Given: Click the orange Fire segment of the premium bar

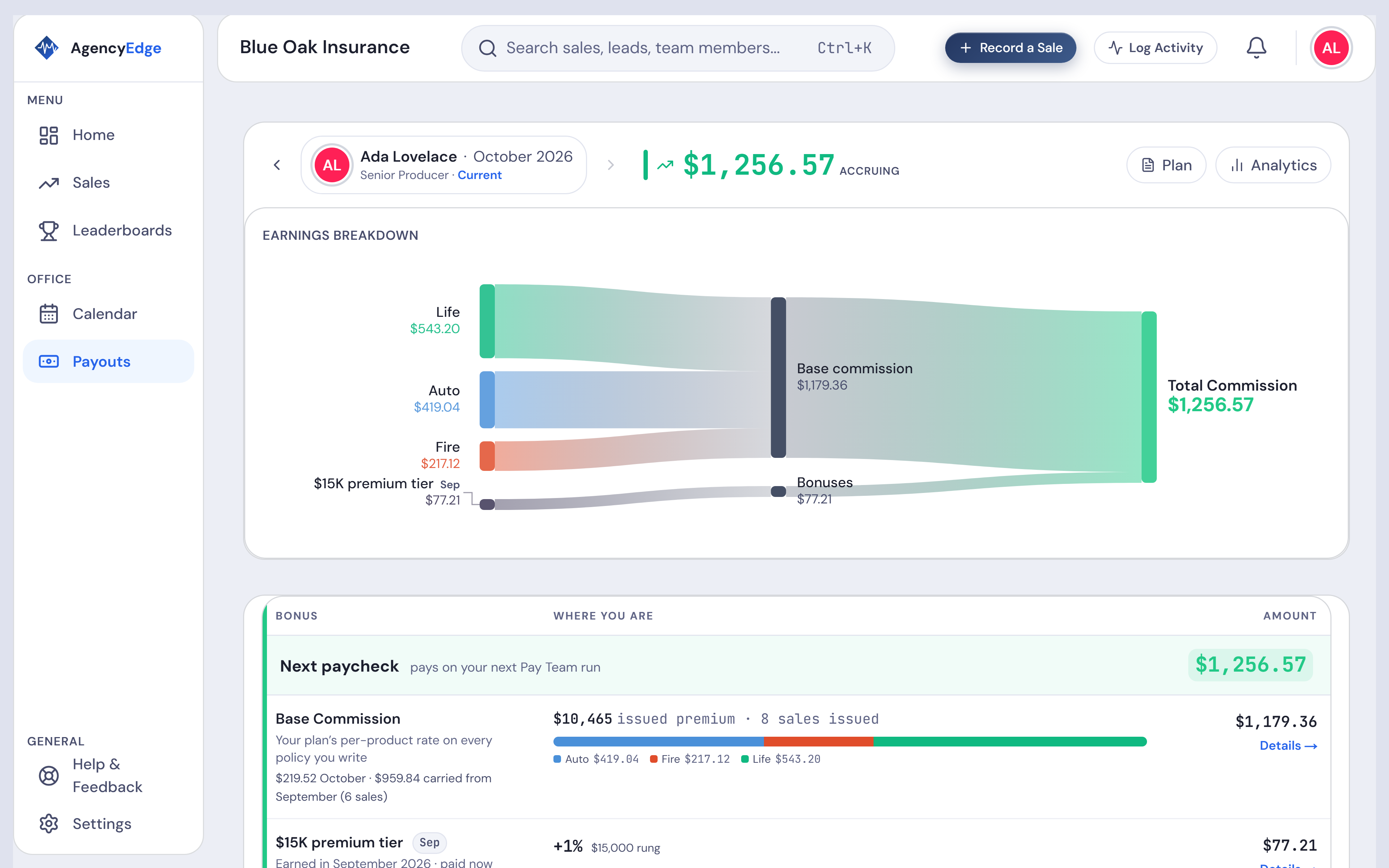Looking at the screenshot, I should click(819, 742).
